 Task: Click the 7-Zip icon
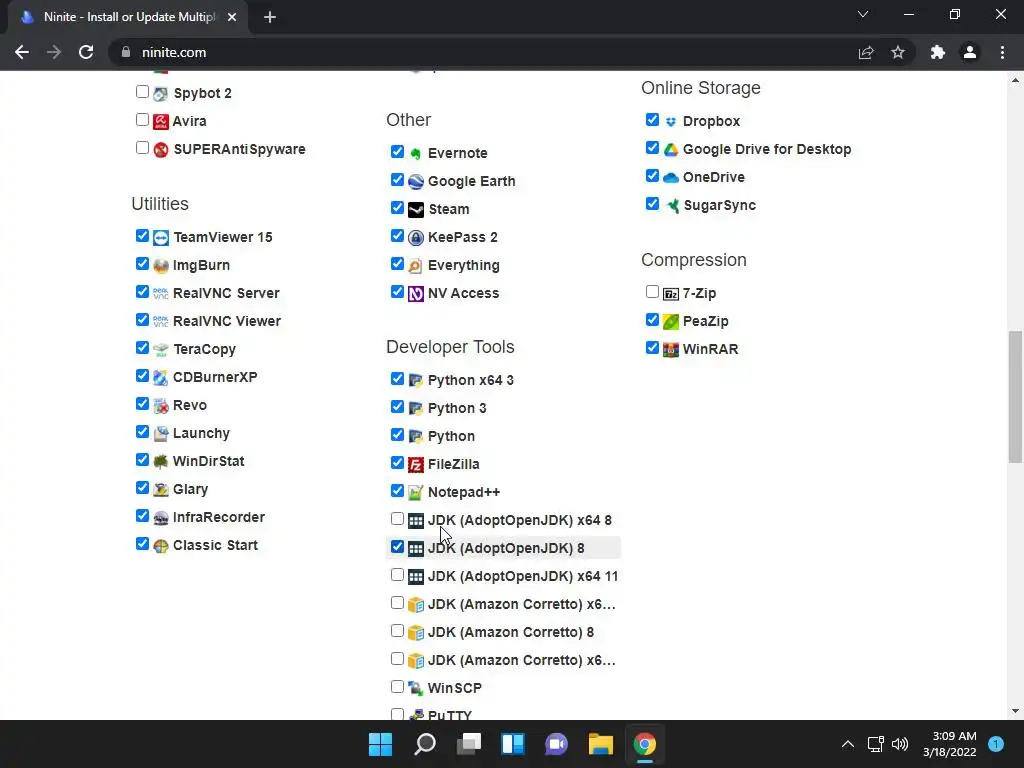click(671, 294)
